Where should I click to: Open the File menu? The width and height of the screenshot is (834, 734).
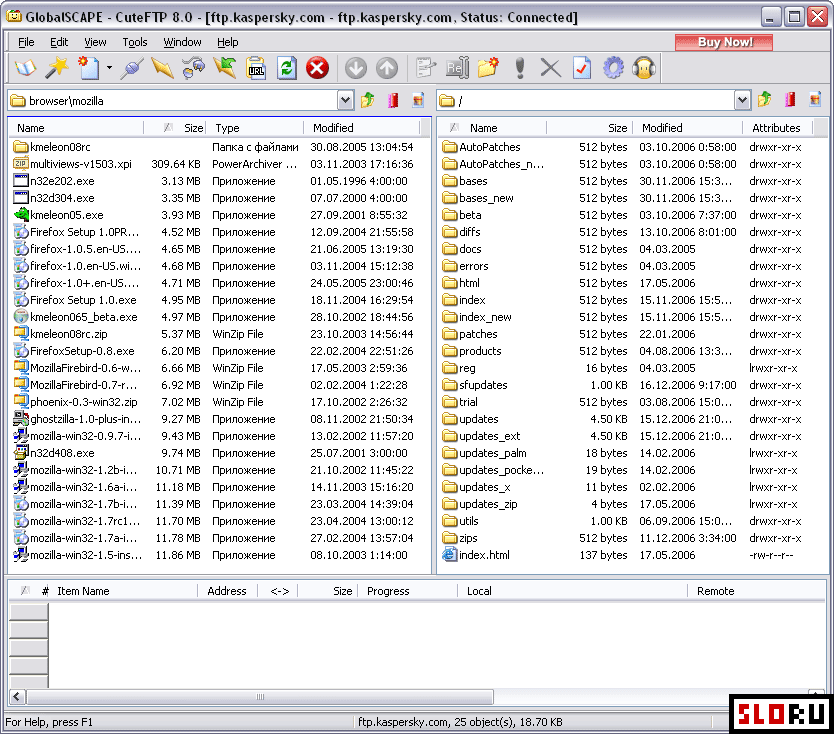click(26, 42)
